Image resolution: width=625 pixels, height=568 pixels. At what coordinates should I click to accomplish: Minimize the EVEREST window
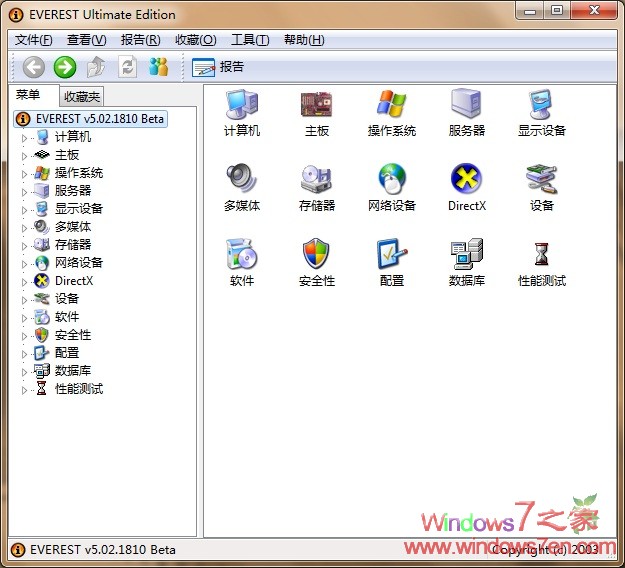tap(530, 10)
